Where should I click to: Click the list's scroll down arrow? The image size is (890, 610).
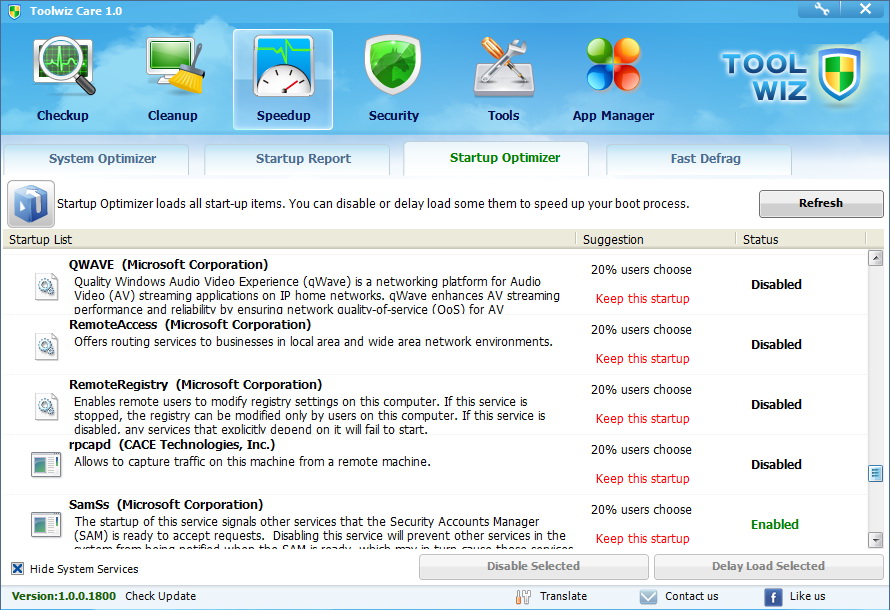pyautogui.click(x=875, y=540)
